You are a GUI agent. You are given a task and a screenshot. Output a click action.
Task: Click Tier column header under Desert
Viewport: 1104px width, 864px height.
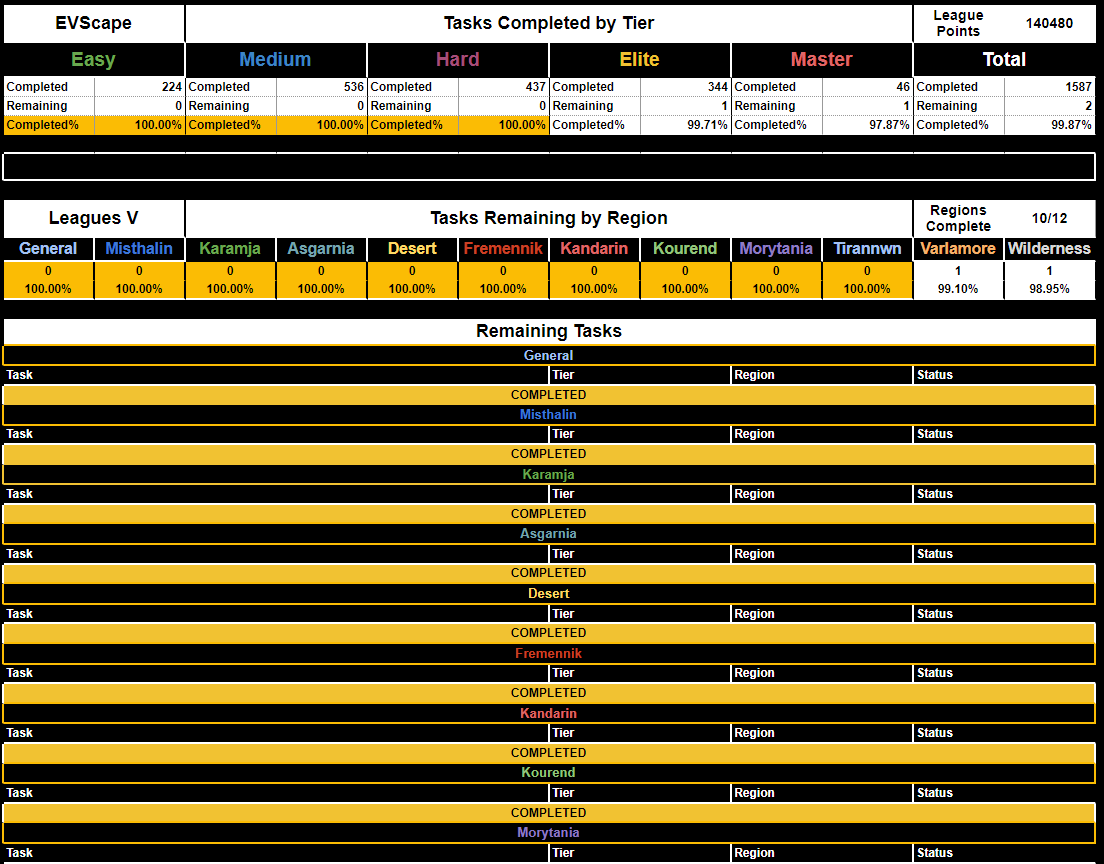click(639, 614)
